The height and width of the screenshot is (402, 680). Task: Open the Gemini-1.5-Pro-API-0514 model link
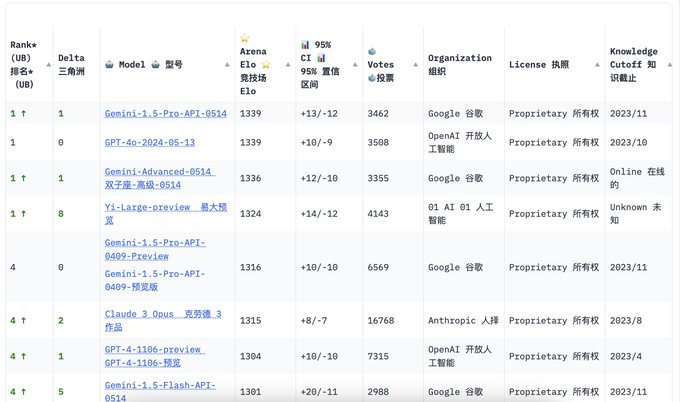click(x=166, y=114)
